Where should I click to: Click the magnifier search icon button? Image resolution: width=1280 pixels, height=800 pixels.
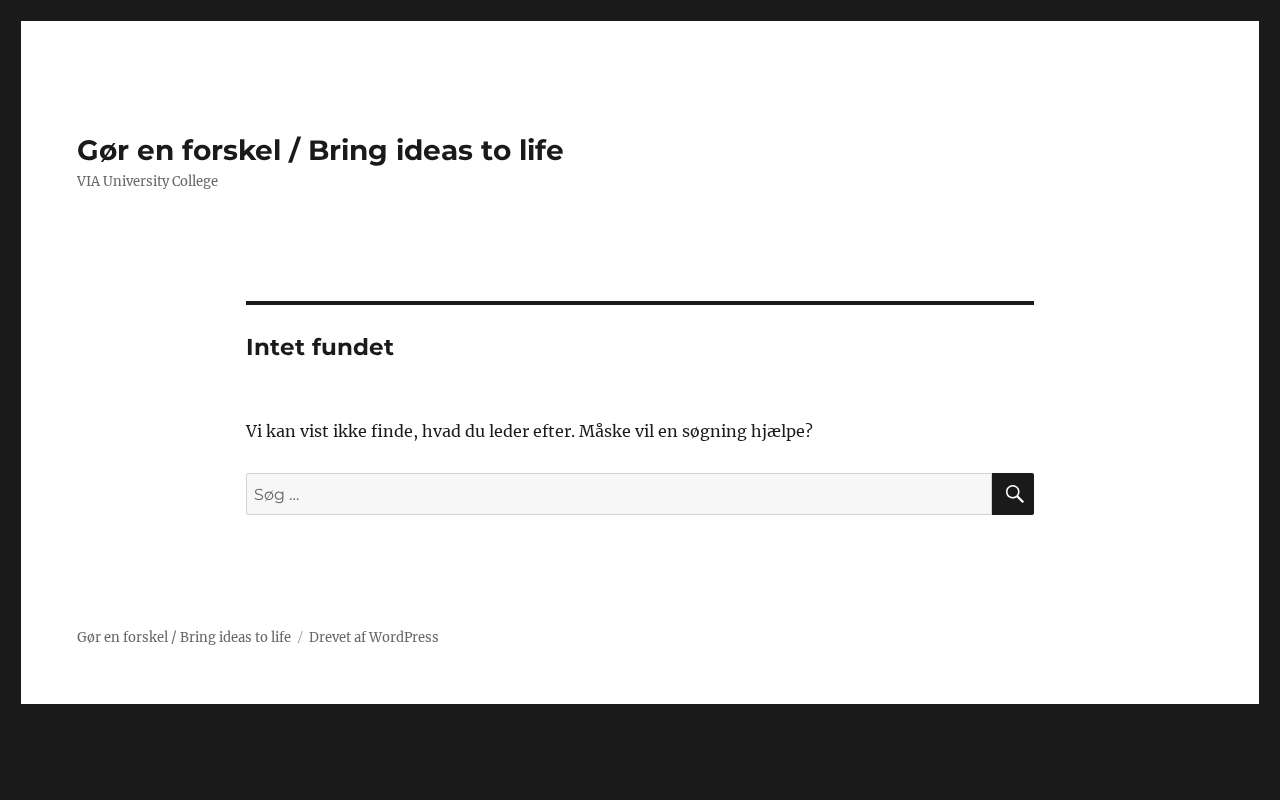coord(1013,494)
